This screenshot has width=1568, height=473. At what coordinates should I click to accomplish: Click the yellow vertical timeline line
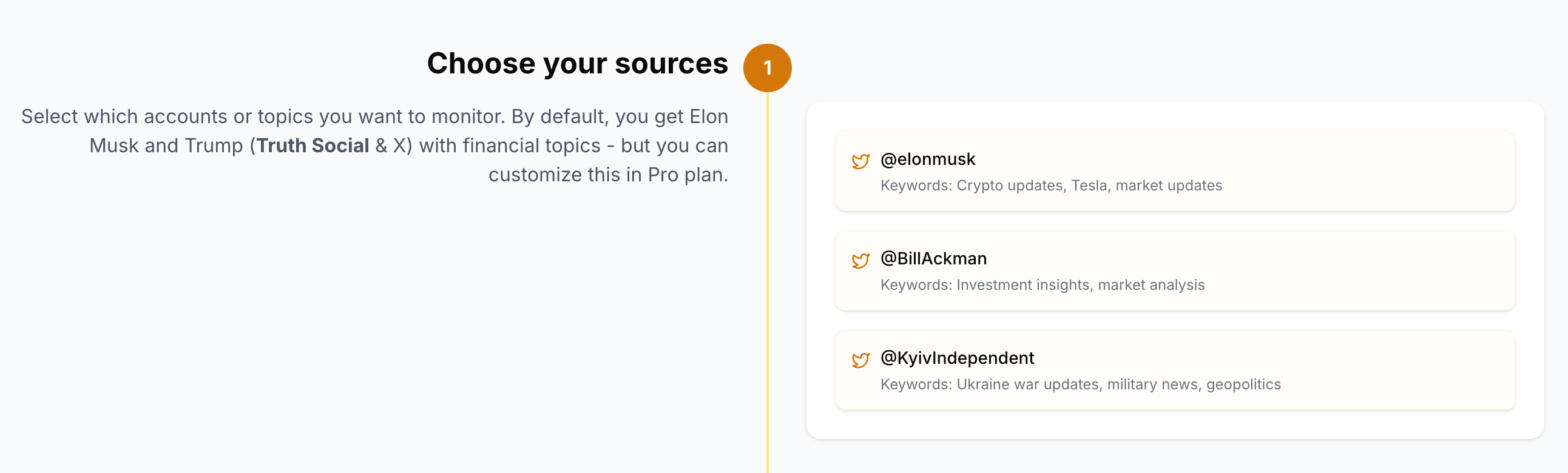pos(768,273)
